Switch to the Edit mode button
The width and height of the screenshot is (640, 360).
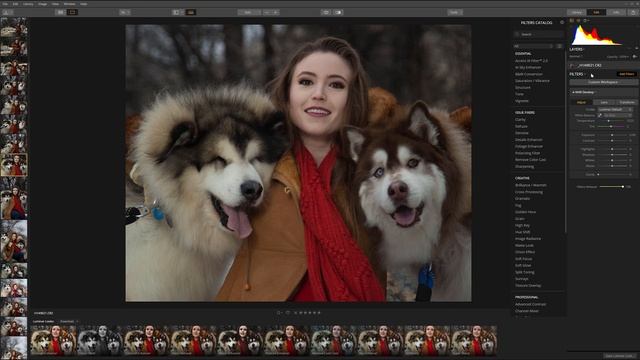[596, 12]
